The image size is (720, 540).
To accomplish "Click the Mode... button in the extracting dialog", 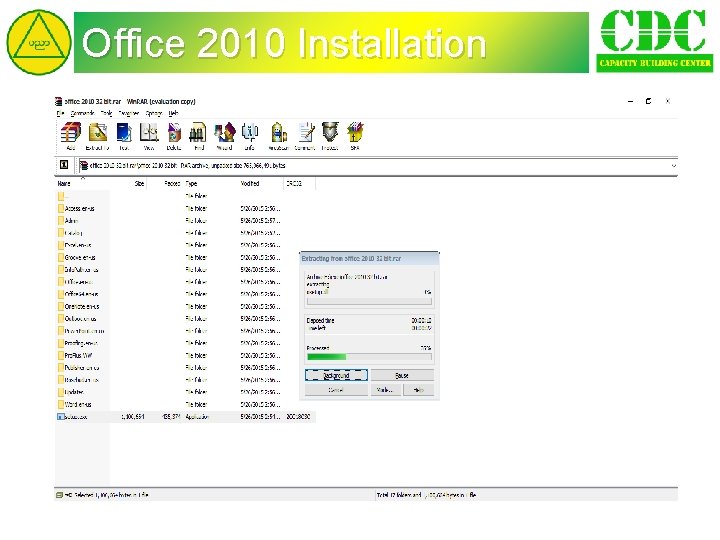I will (x=385, y=390).
